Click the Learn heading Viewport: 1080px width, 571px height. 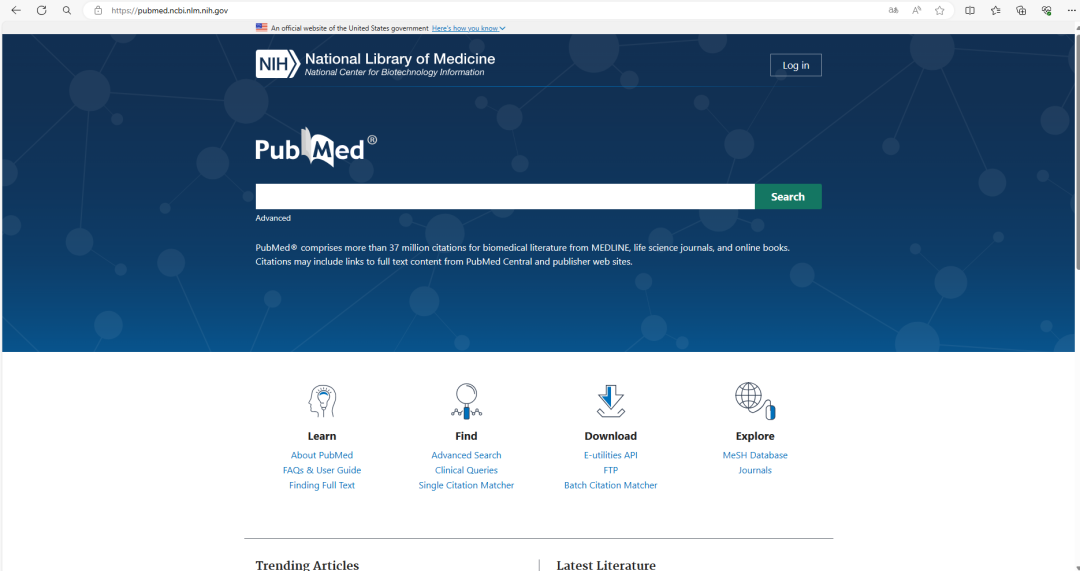(x=322, y=436)
